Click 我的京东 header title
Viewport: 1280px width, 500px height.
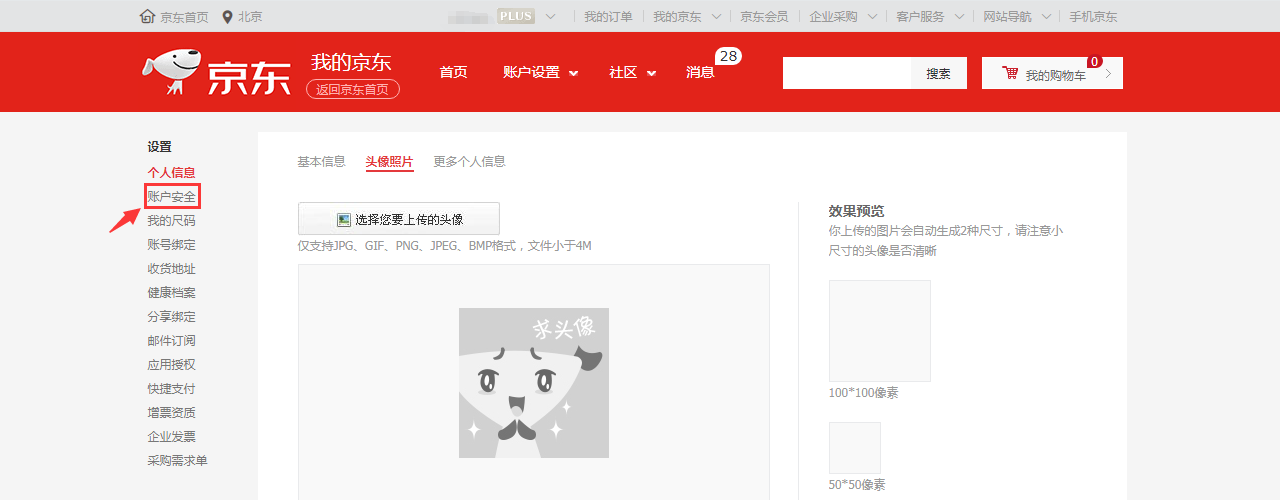point(350,62)
